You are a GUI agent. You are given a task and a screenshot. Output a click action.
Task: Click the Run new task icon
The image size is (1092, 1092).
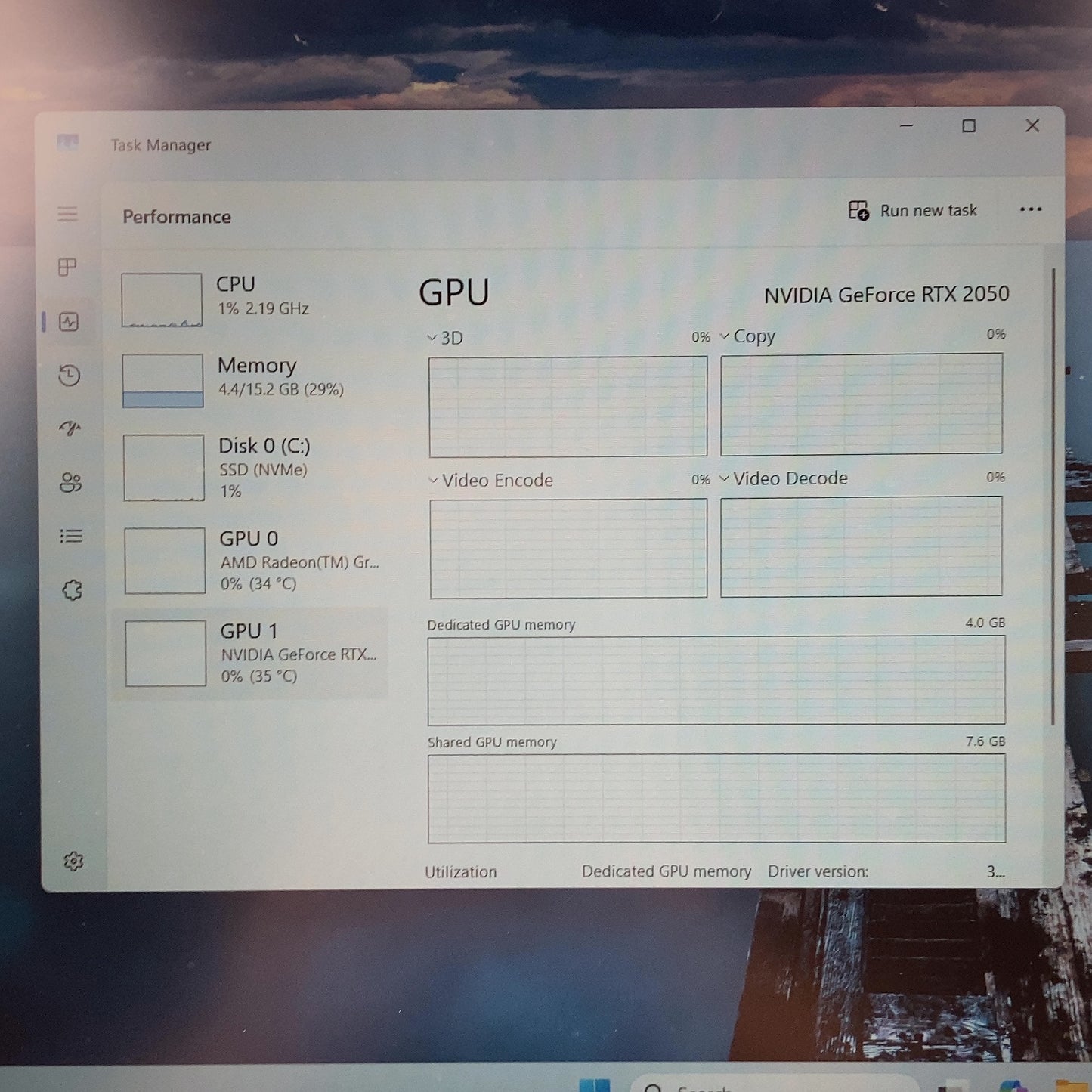[858, 210]
